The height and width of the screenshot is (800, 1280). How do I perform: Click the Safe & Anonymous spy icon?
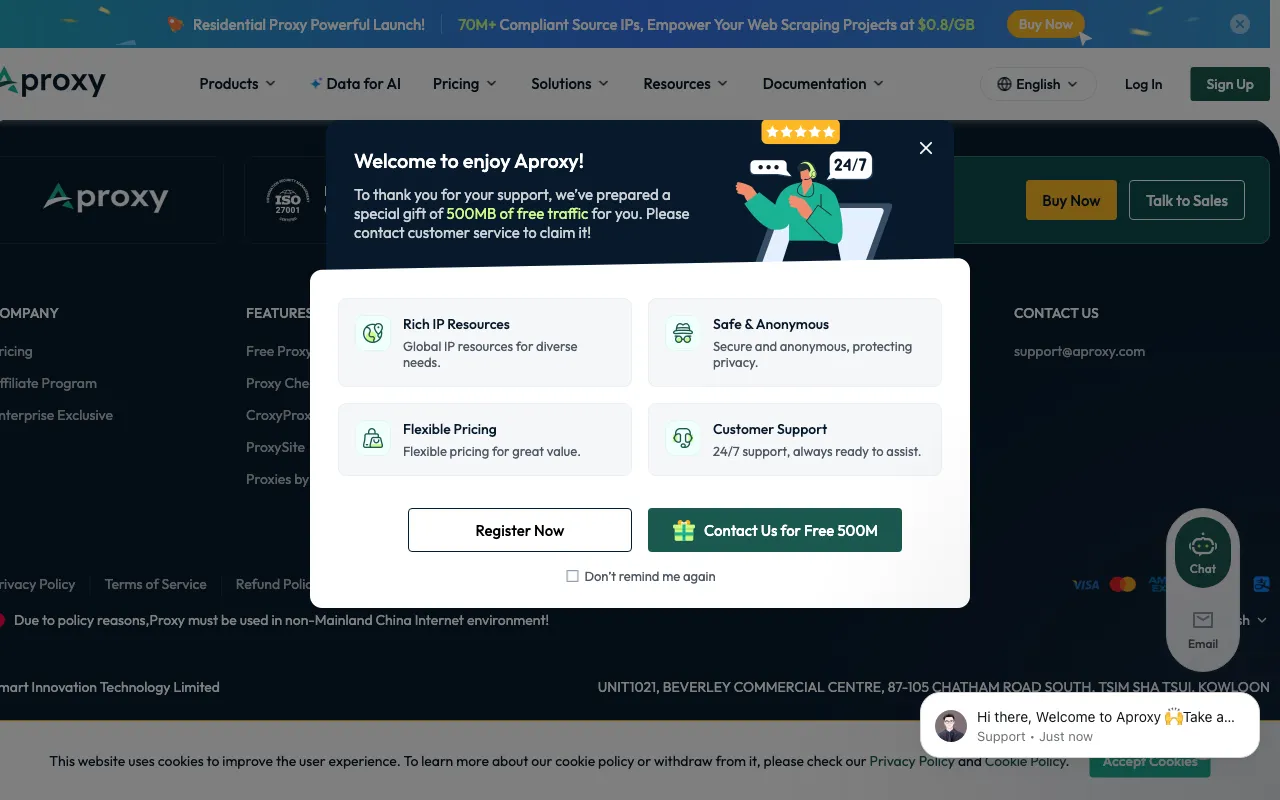click(x=683, y=333)
